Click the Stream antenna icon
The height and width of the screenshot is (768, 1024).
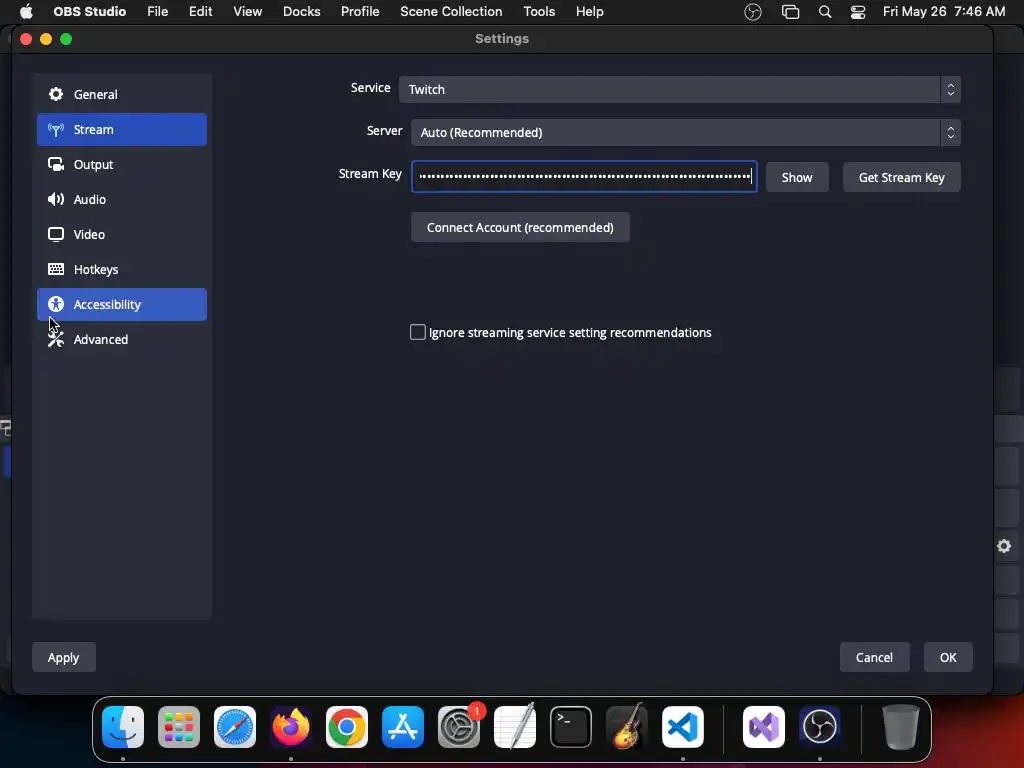tap(56, 129)
